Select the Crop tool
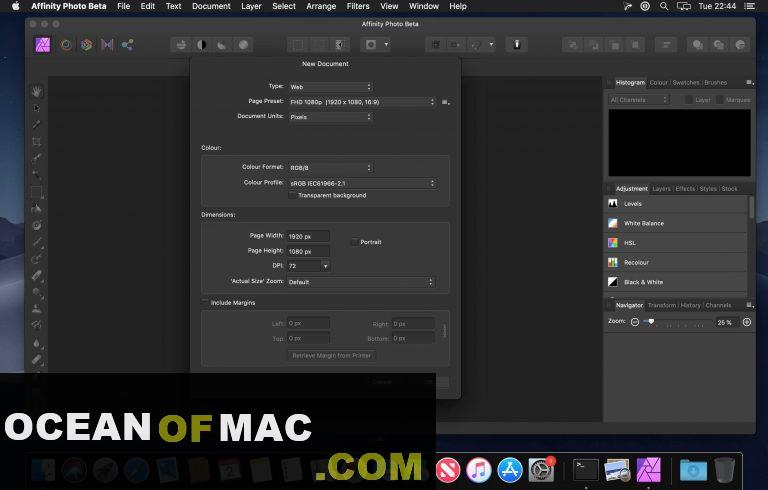This screenshot has height=490, width=768. (37, 142)
